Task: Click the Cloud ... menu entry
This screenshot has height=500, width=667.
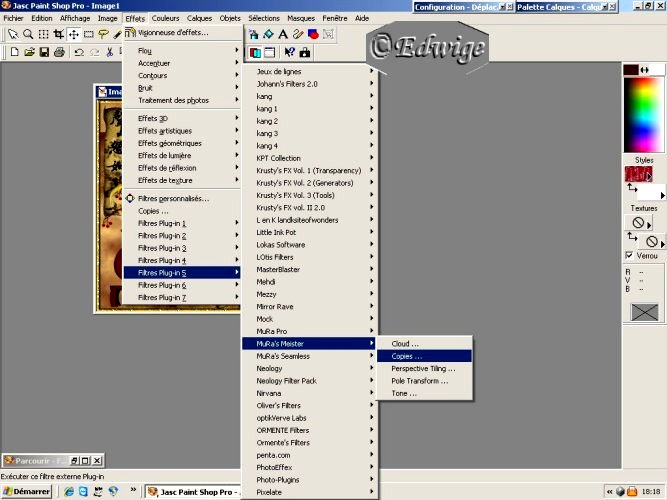Action: click(425, 344)
